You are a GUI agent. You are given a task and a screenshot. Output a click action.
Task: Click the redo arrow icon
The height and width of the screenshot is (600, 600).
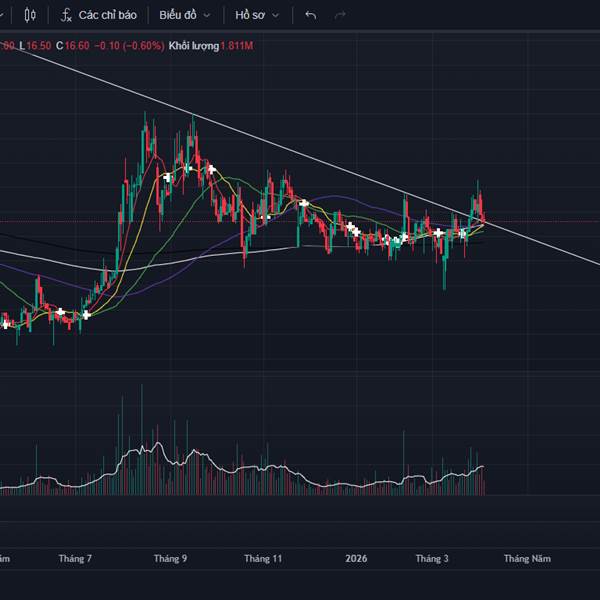[x=340, y=16]
